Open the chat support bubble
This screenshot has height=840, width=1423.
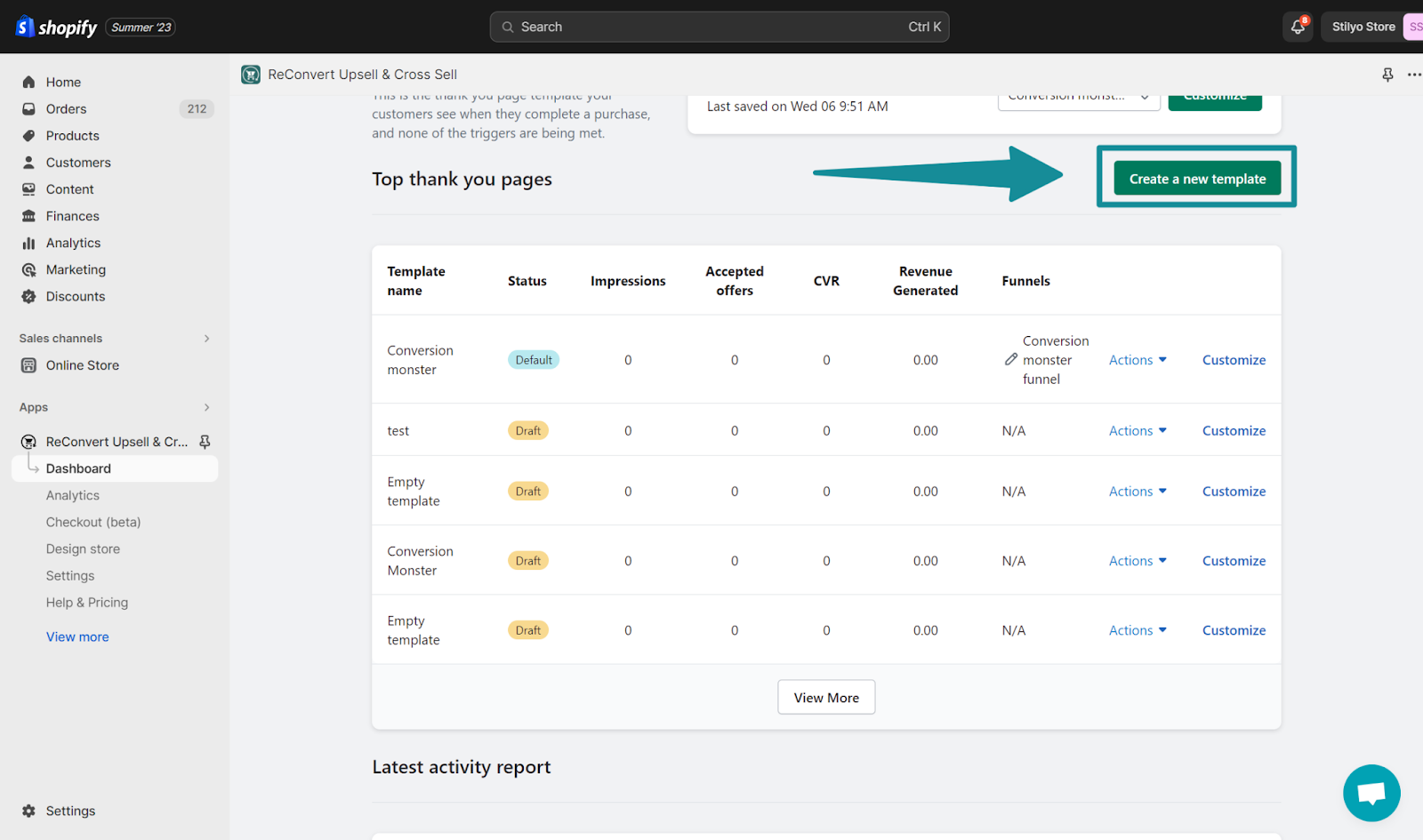tap(1371, 793)
